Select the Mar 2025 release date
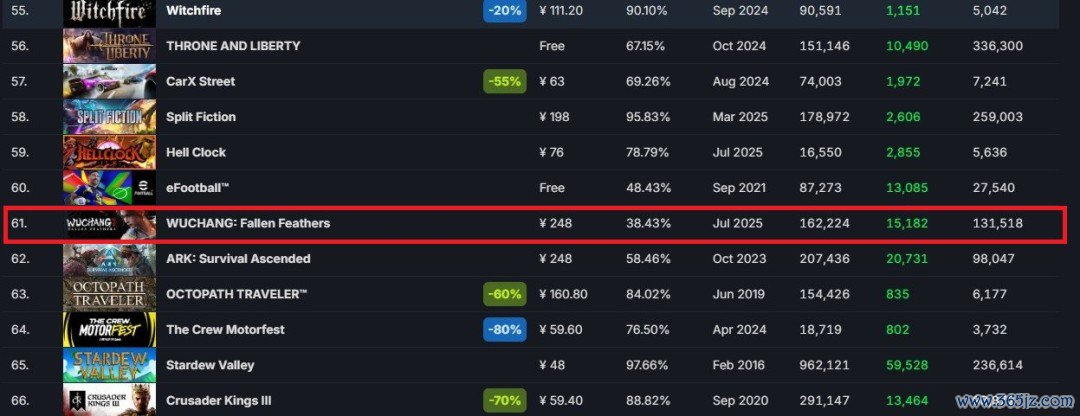 [x=738, y=117]
